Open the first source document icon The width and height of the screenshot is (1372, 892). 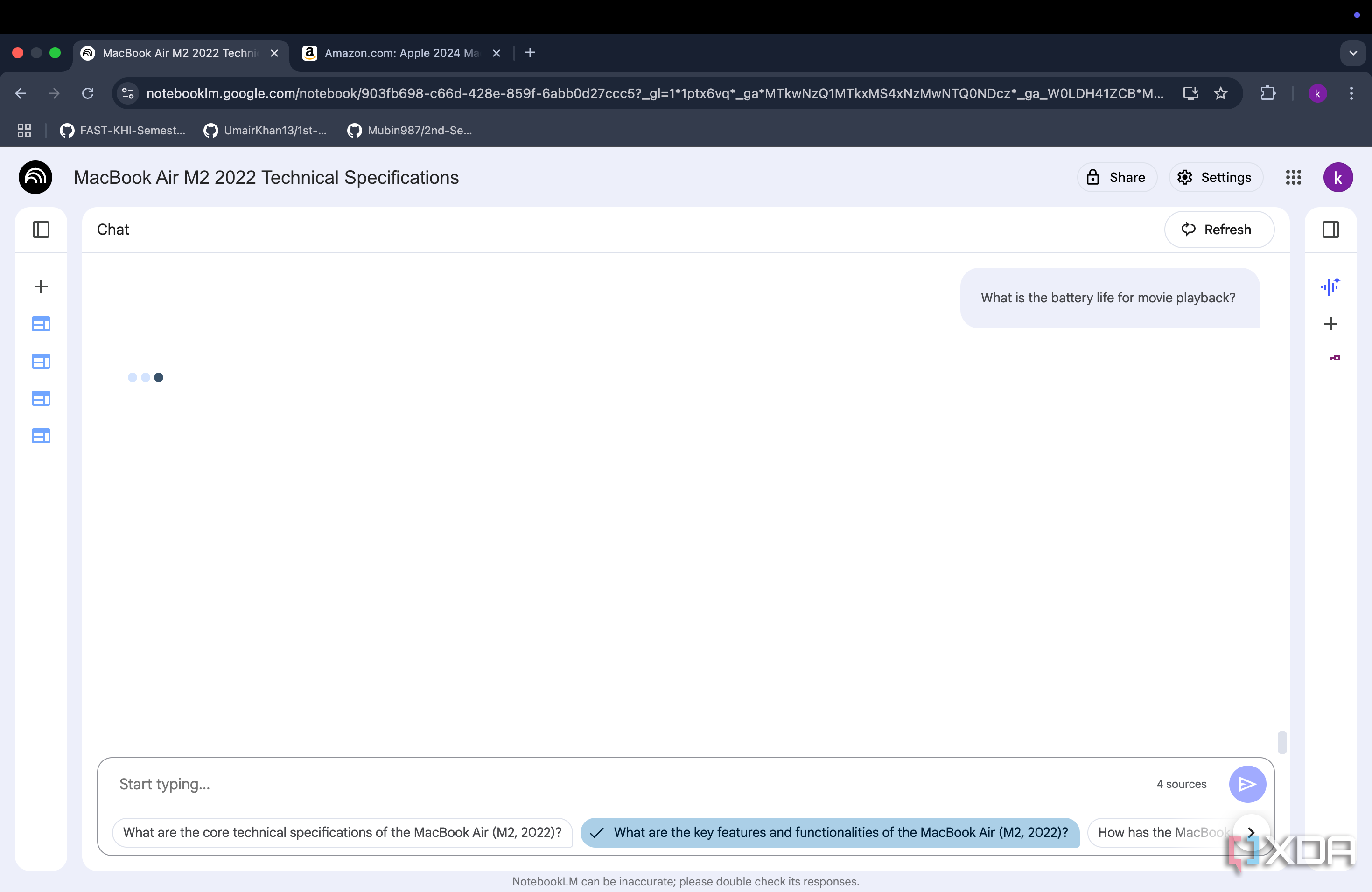point(41,324)
